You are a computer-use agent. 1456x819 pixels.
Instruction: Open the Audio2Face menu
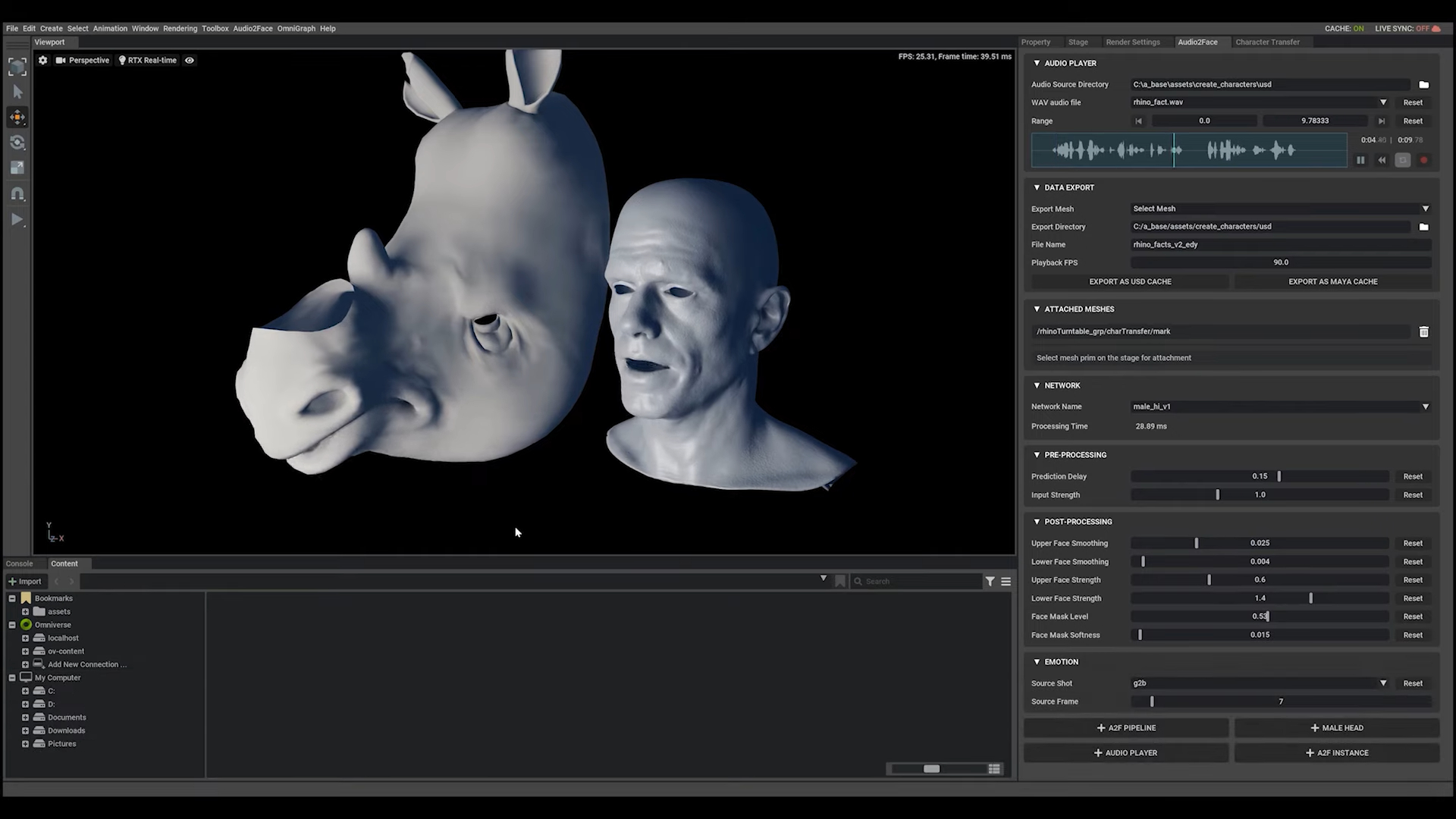coord(253,28)
